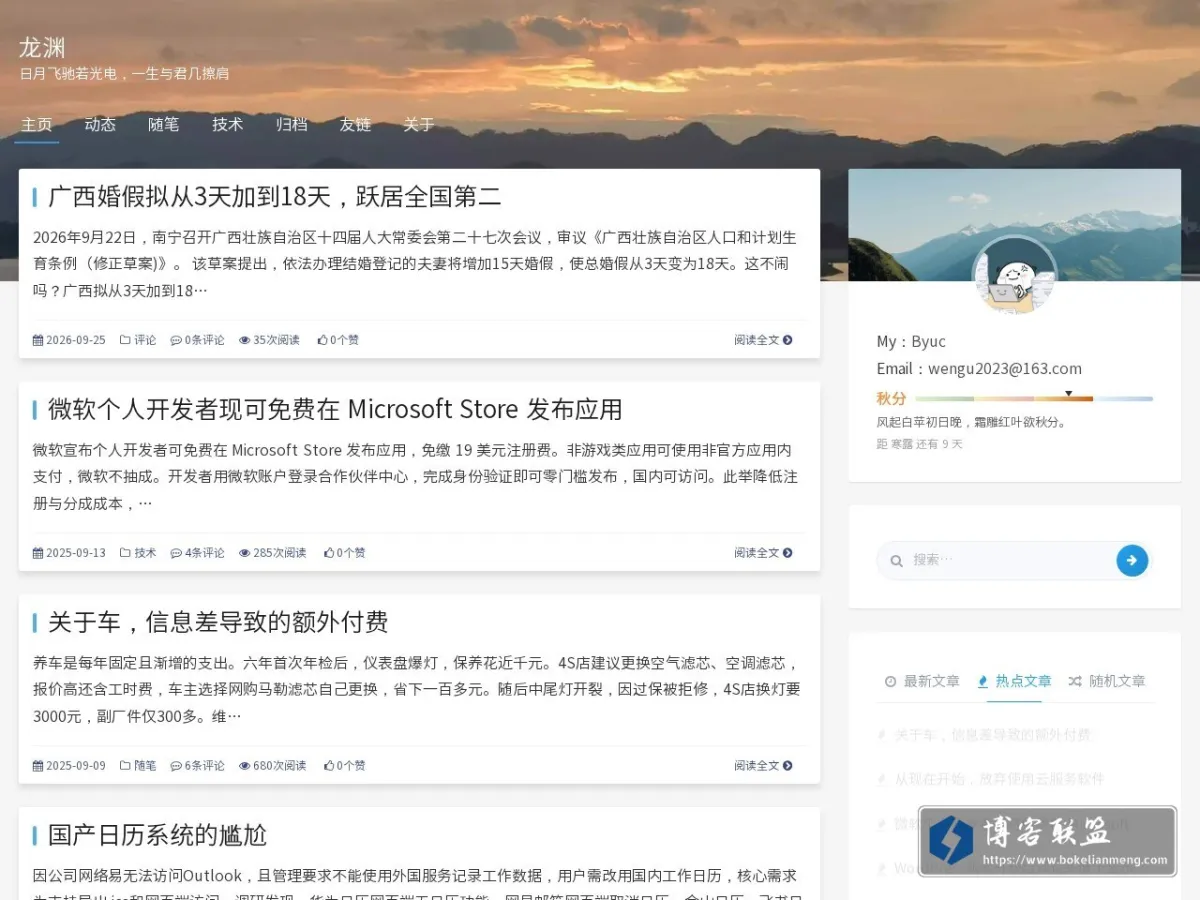
Task: Open sidebar hot article 从现在开始，放弃使用云服务软件
Action: 999,779
